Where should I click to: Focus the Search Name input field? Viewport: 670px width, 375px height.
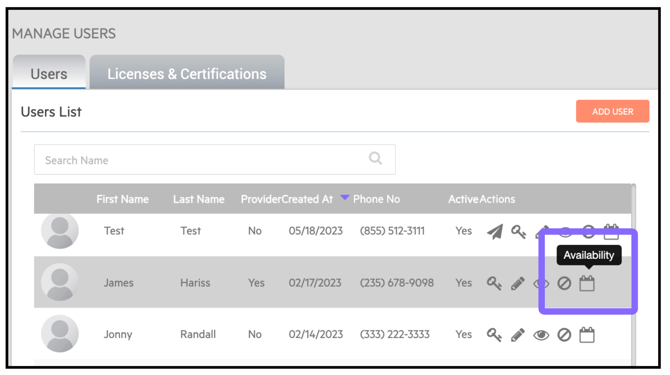point(215,160)
